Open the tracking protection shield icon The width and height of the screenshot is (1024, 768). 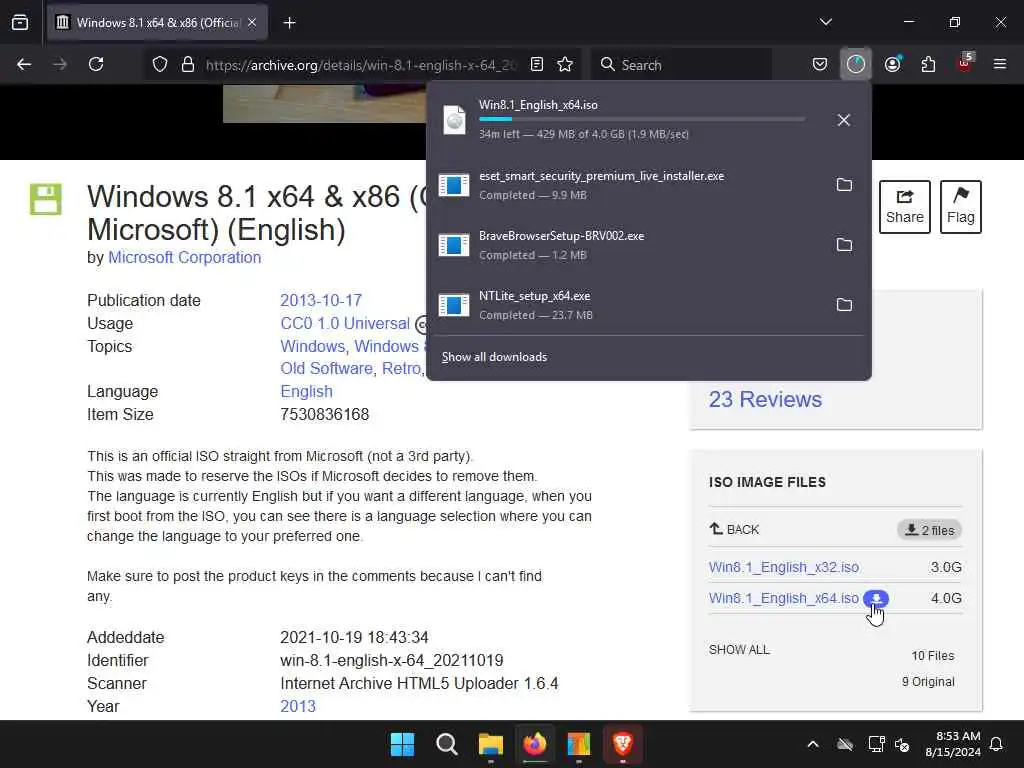[x=160, y=64]
